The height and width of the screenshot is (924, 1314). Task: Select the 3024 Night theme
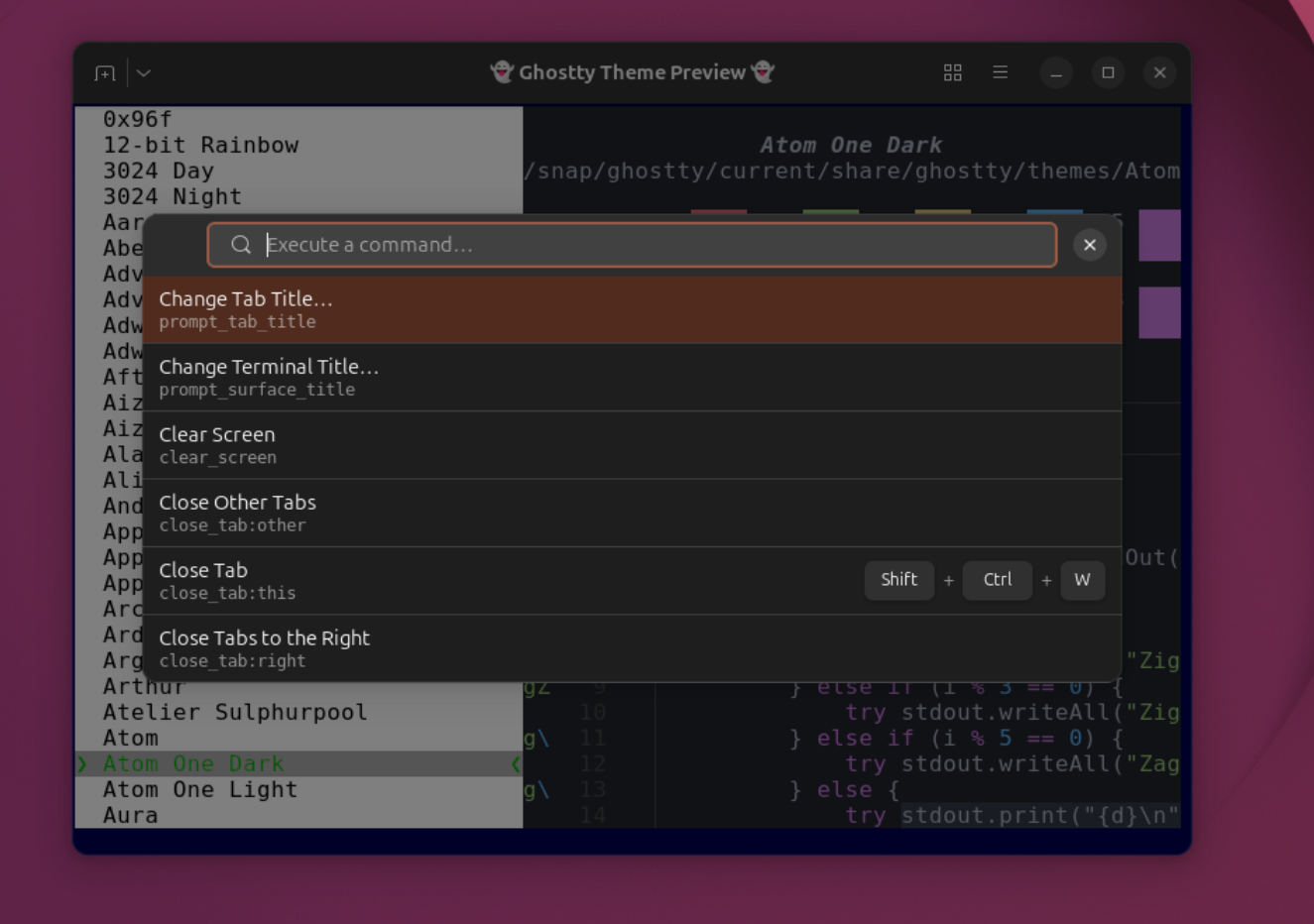173,196
